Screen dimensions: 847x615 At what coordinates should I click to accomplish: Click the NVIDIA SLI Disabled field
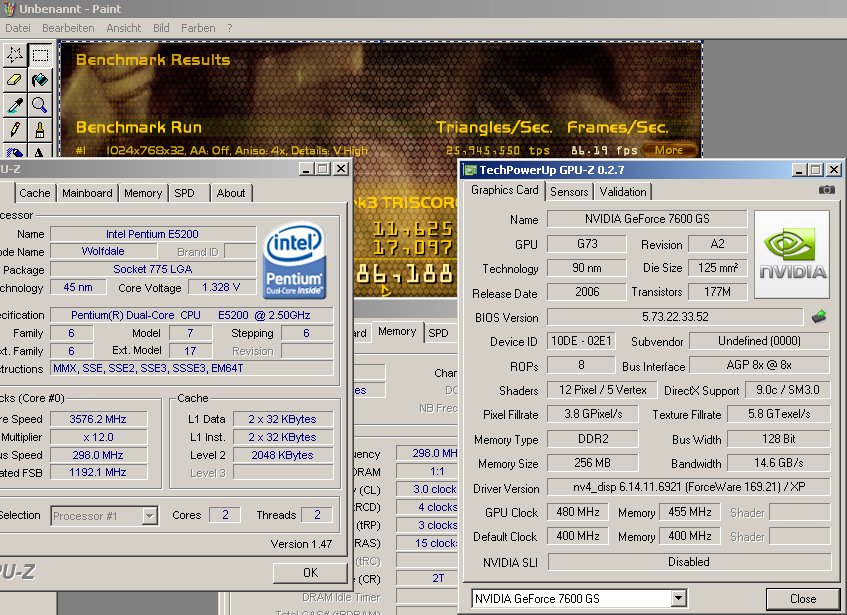point(689,562)
